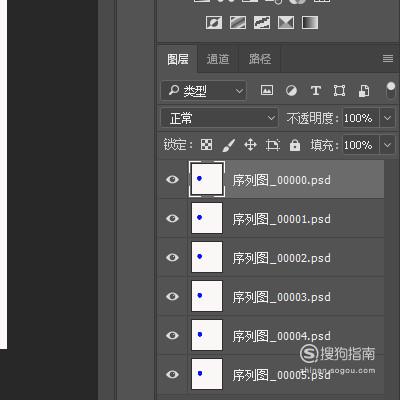Image resolution: width=400 pixels, height=400 pixels.
Task: Filter layers by pixel layers icon
Action: [267, 90]
